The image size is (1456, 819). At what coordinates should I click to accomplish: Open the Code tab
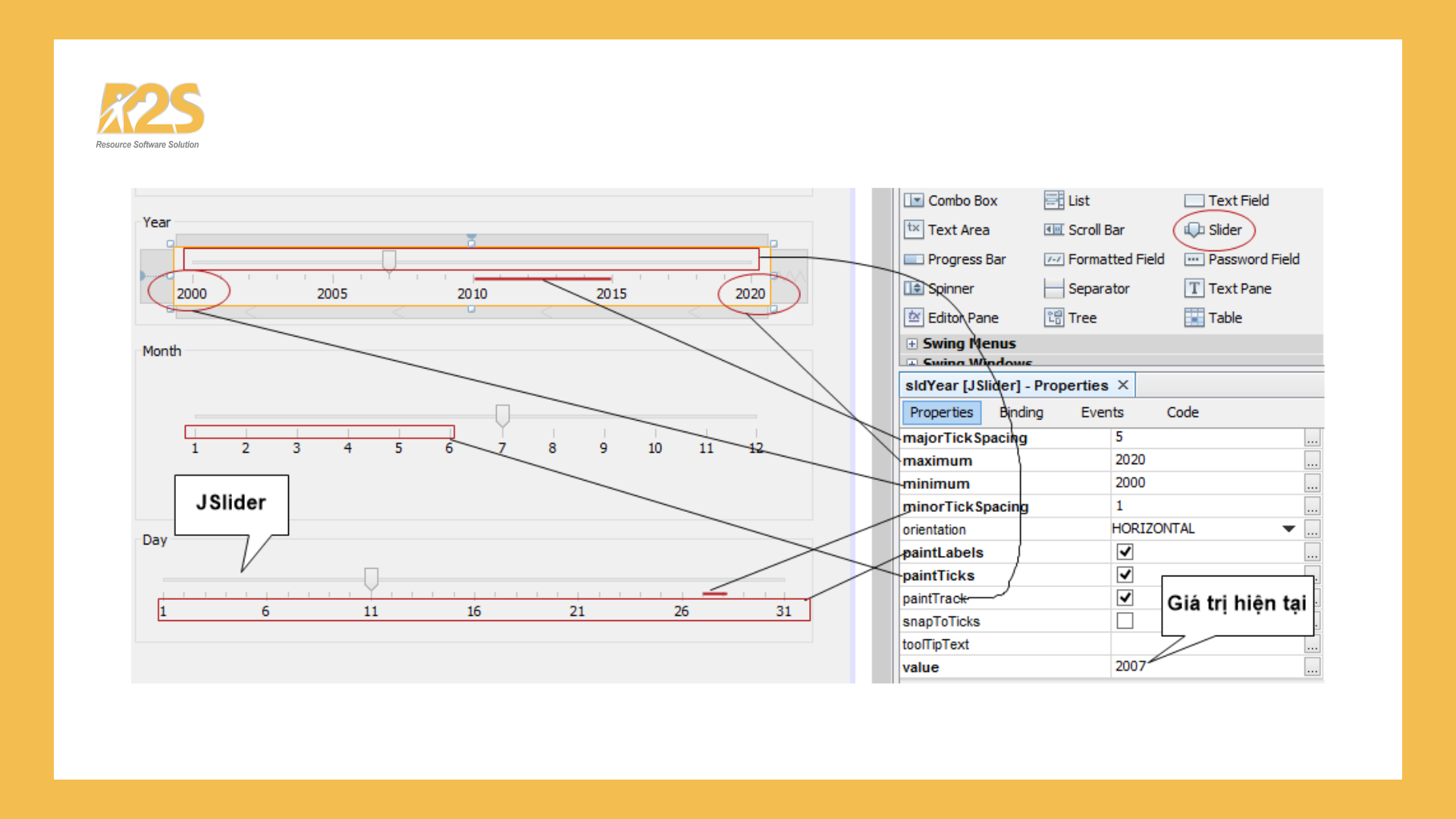(1182, 413)
